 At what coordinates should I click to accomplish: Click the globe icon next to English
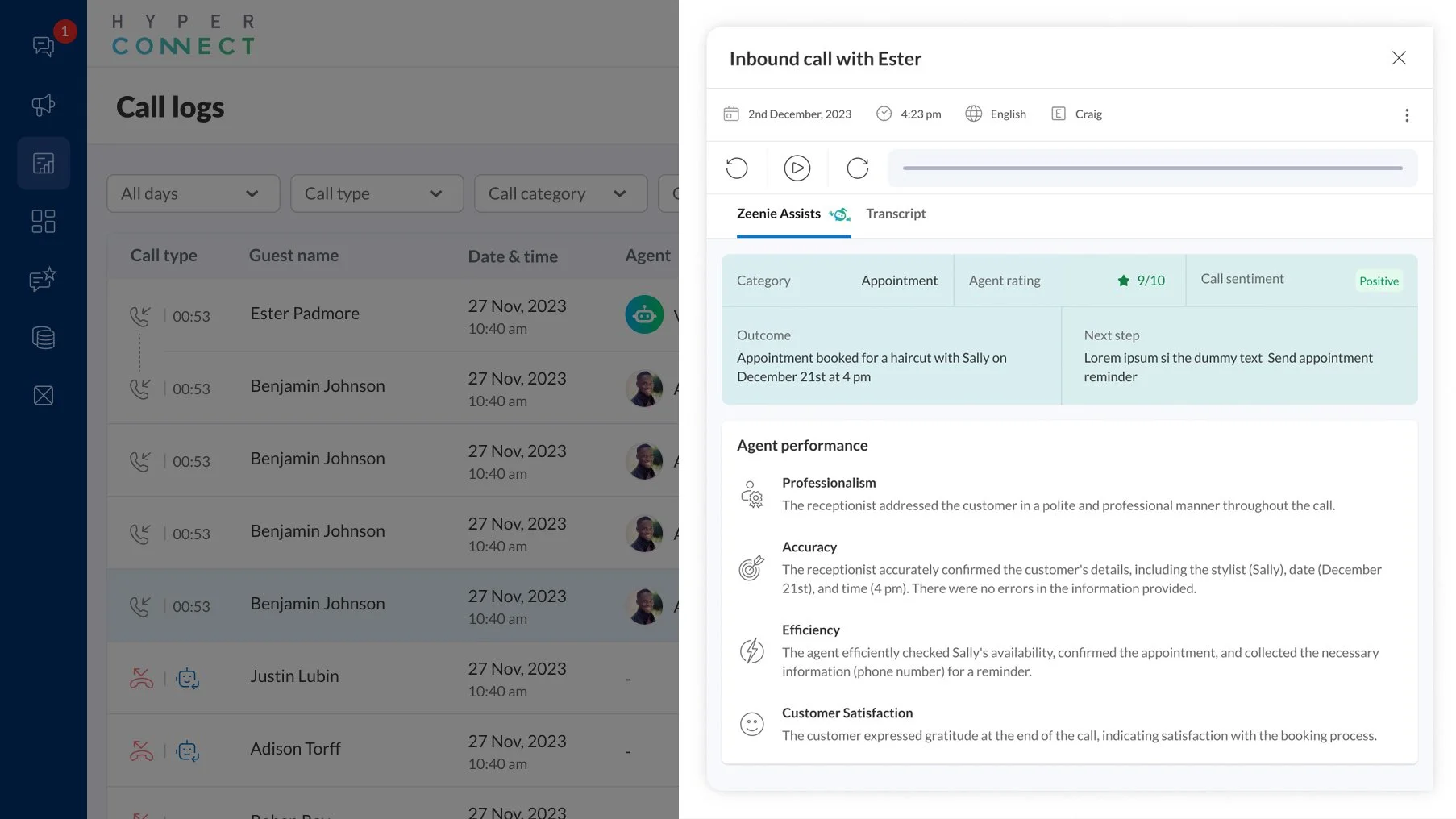974,114
